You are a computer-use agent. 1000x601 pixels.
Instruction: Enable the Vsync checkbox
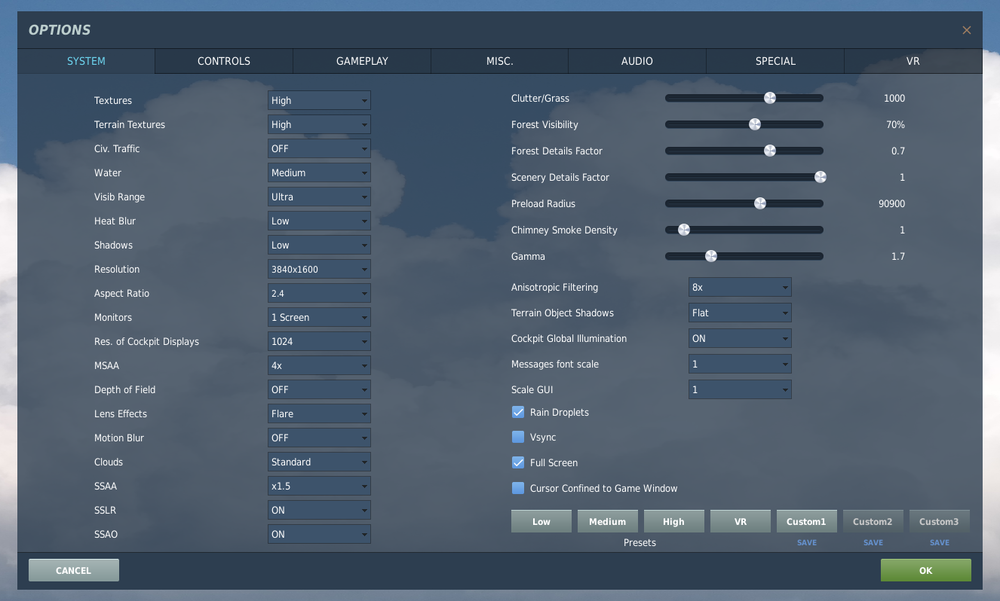[x=518, y=437]
